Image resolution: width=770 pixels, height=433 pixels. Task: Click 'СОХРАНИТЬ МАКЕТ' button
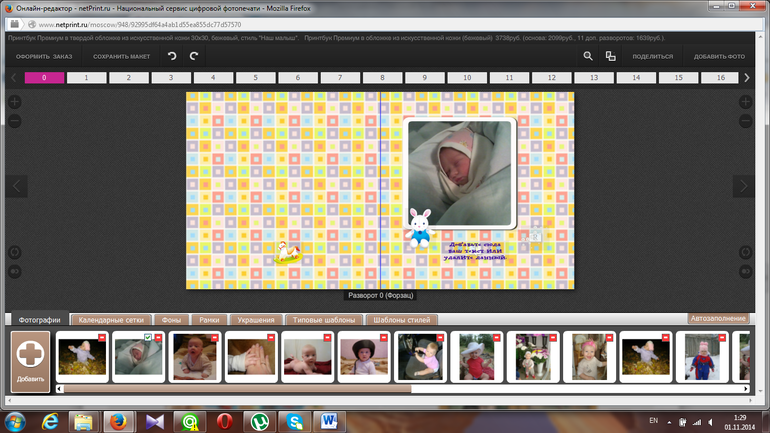pyautogui.click(x=121, y=57)
